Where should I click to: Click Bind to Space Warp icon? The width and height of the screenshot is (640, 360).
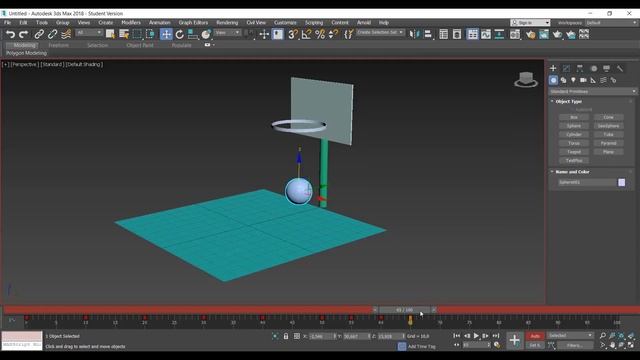click(x=66, y=34)
